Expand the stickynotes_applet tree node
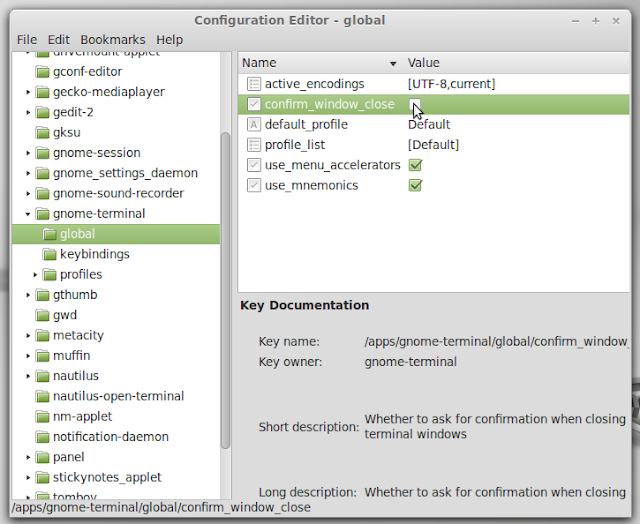The image size is (640, 524). [28, 477]
